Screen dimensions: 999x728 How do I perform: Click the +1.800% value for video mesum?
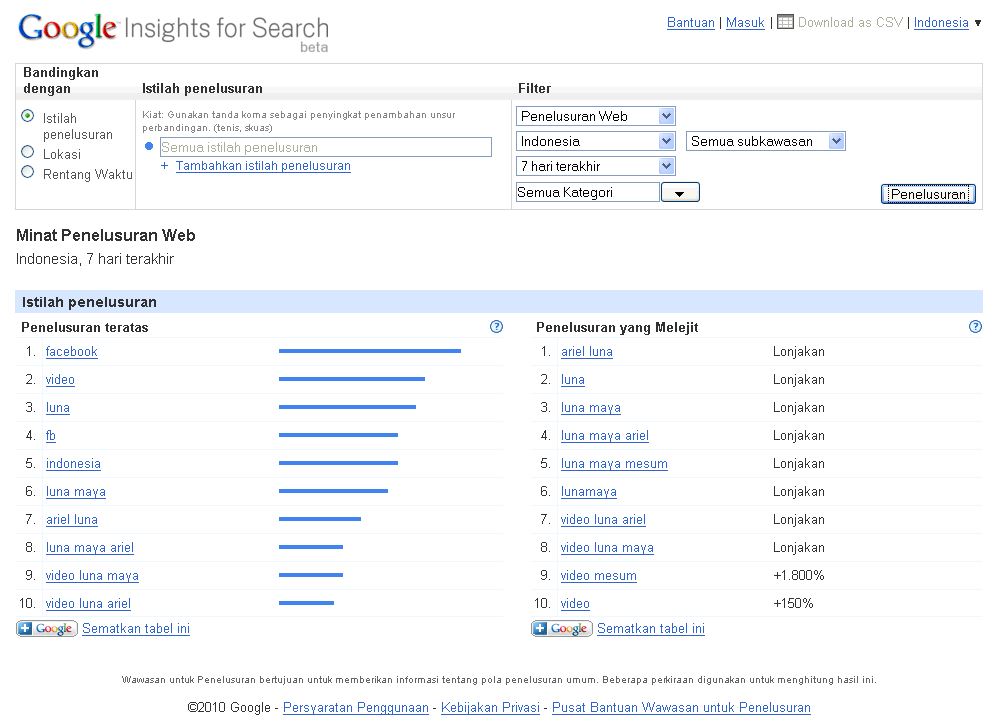tap(798, 576)
